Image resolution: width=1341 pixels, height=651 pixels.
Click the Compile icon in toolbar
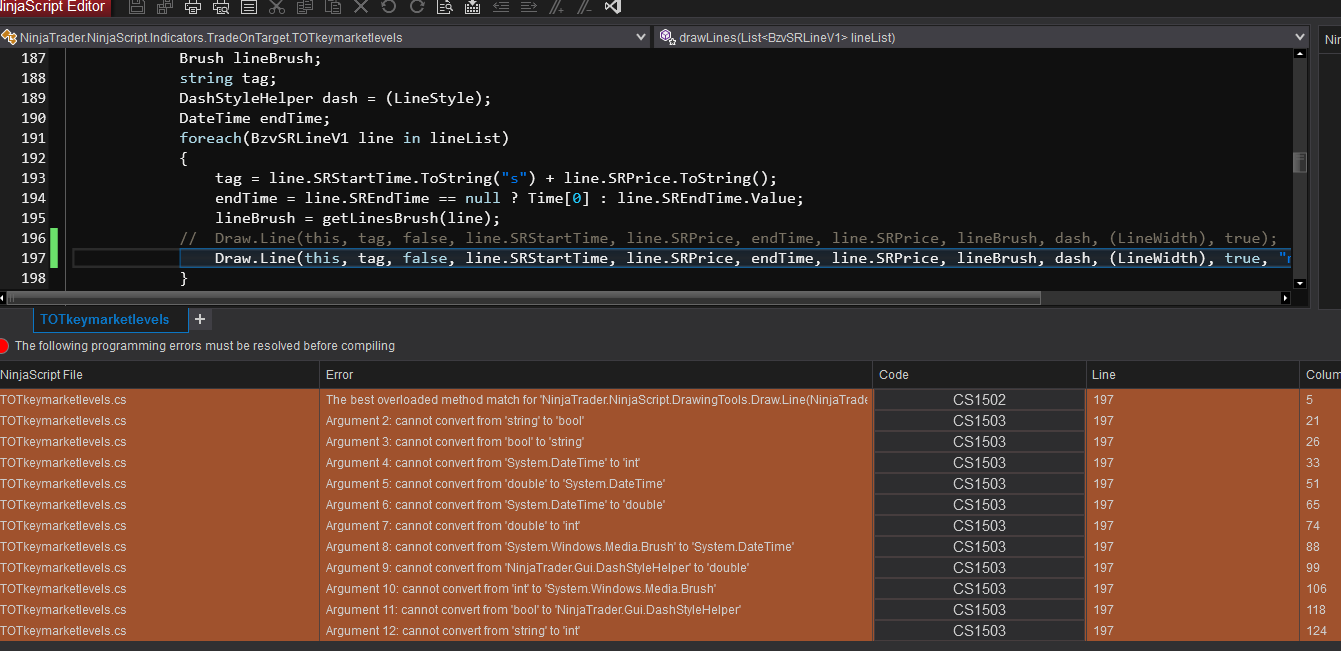[x=473, y=7]
